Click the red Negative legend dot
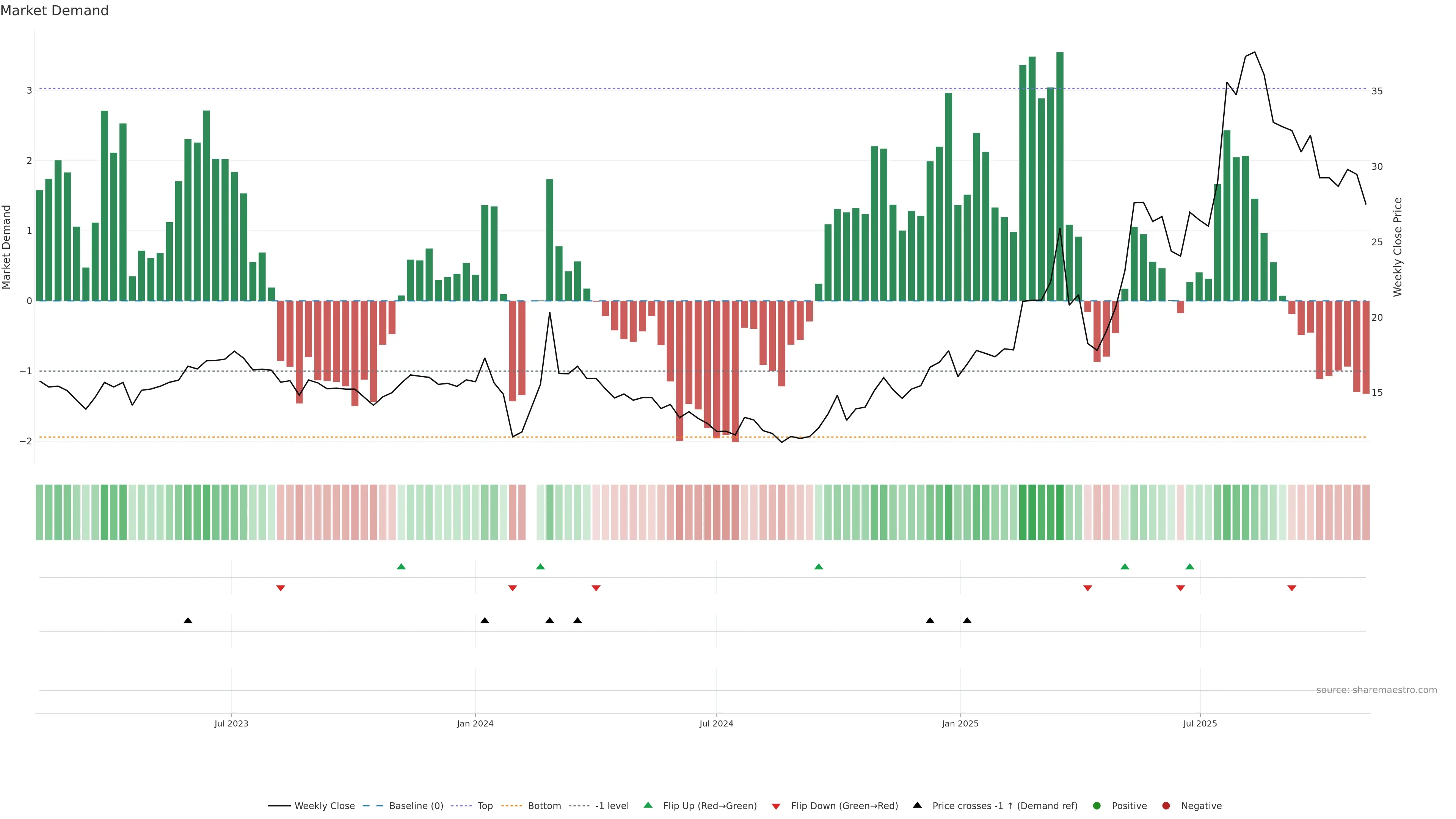Viewport: 1456px width, 819px height. coord(1166,806)
